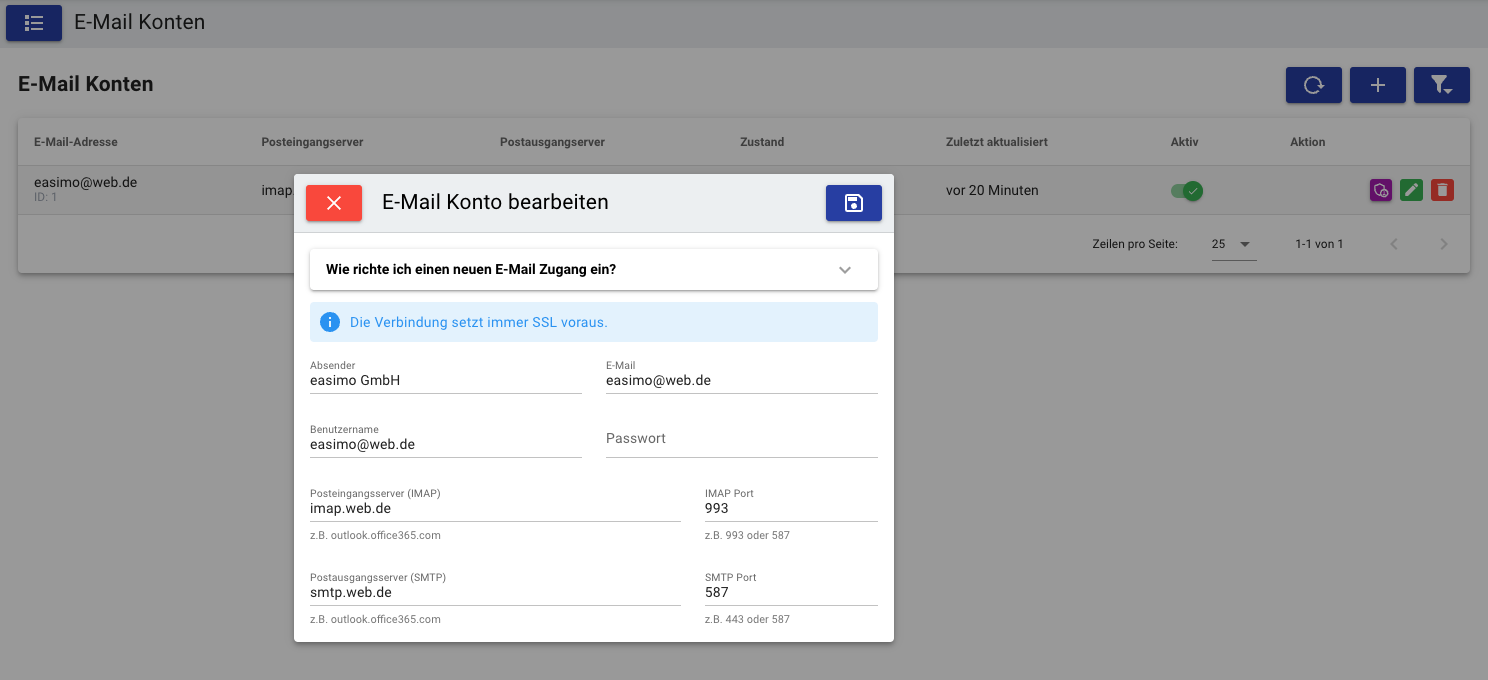
Task: Open the rows per page dropdown
Action: pos(1233,244)
